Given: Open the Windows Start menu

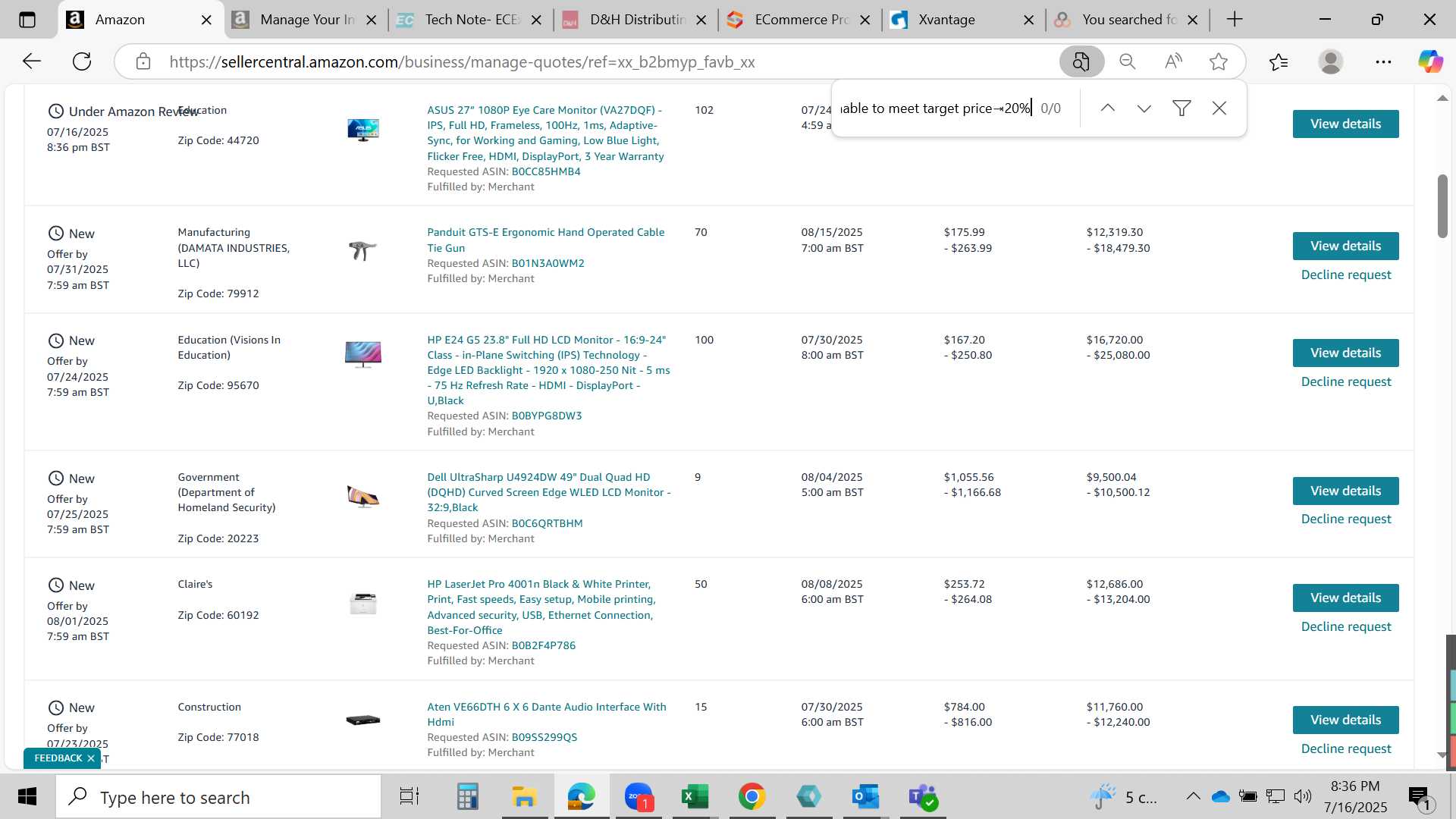Looking at the screenshot, I should [x=27, y=797].
